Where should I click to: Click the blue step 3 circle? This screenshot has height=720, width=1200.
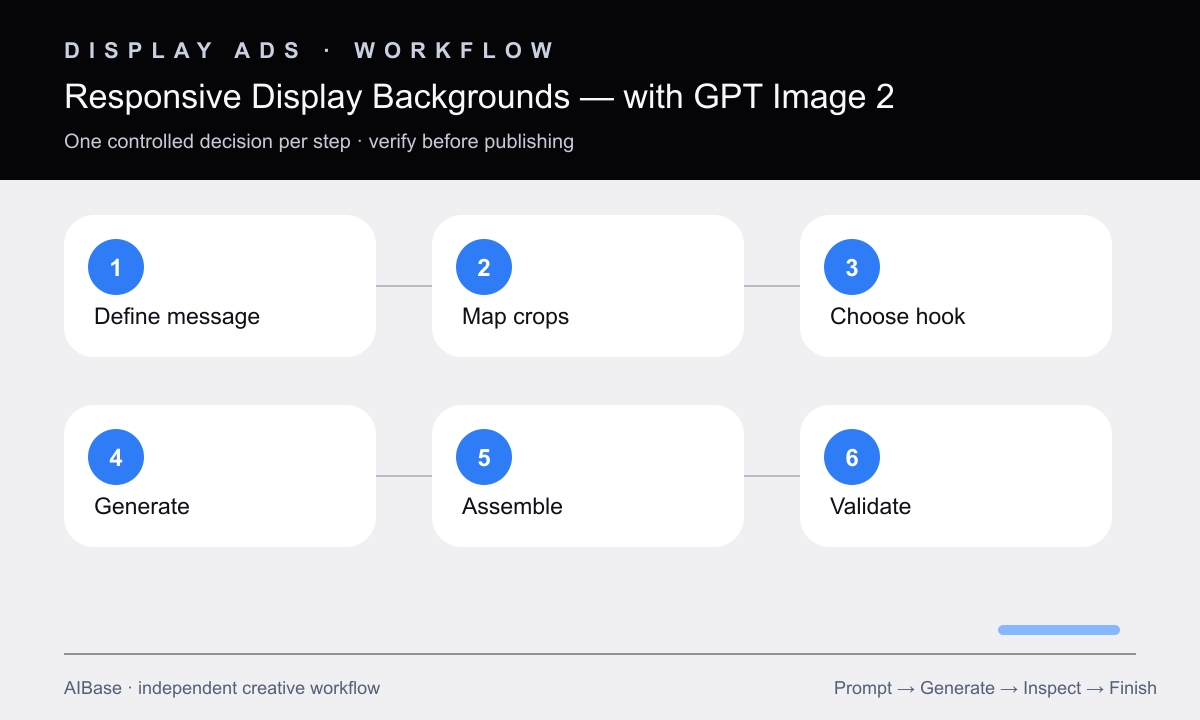[852, 267]
